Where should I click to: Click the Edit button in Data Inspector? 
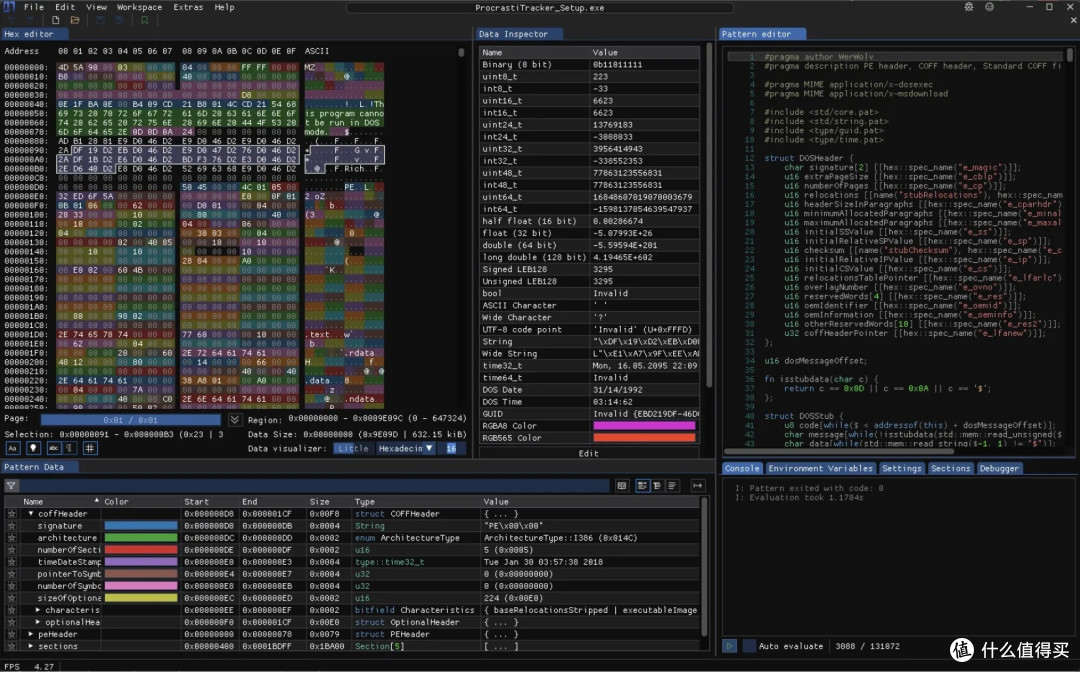(x=589, y=453)
